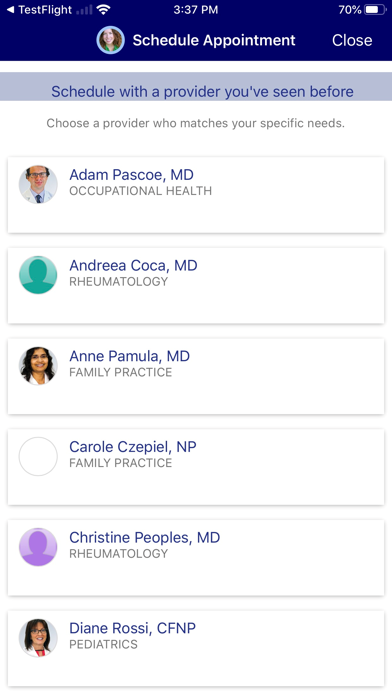This screenshot has width=392, height=696.
Task: Choose Anne Pamula, MD name link
Action: pyautogui.click(x=130, y=356)
